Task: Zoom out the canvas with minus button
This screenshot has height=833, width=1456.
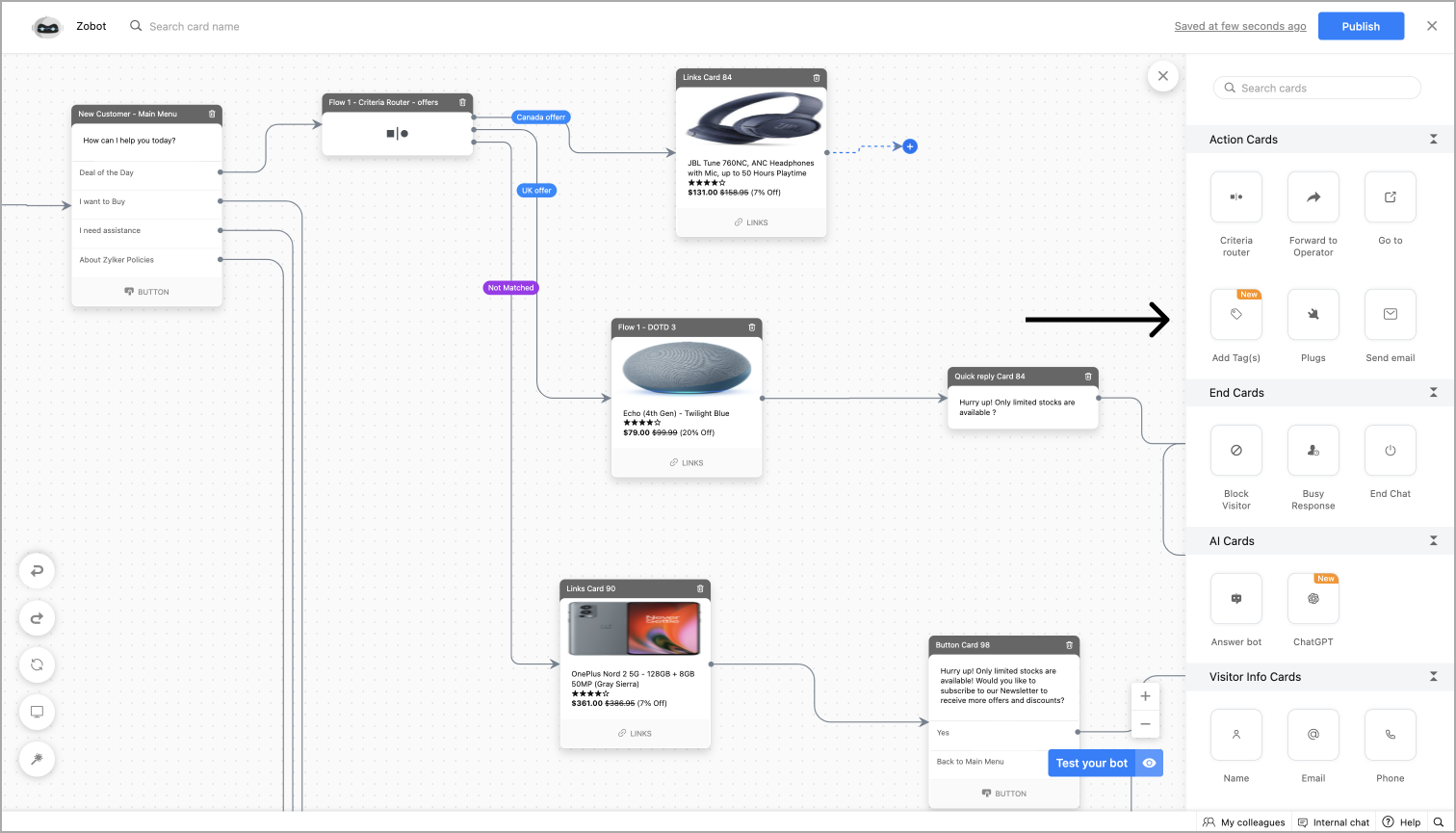Action: click(1145, 724)
